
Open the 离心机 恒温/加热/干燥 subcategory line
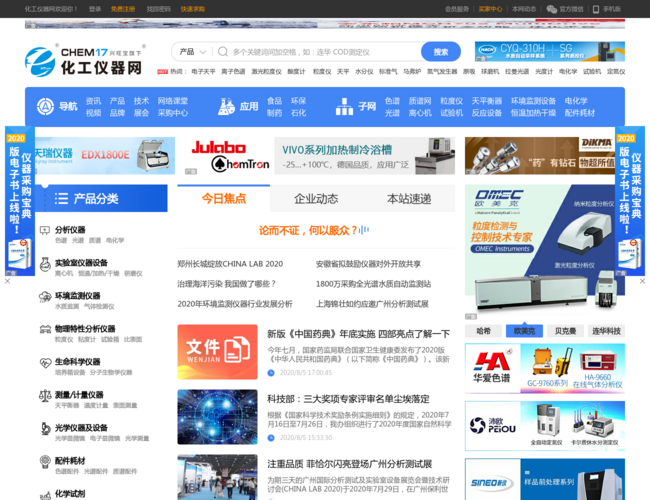[x=99, y=274]
